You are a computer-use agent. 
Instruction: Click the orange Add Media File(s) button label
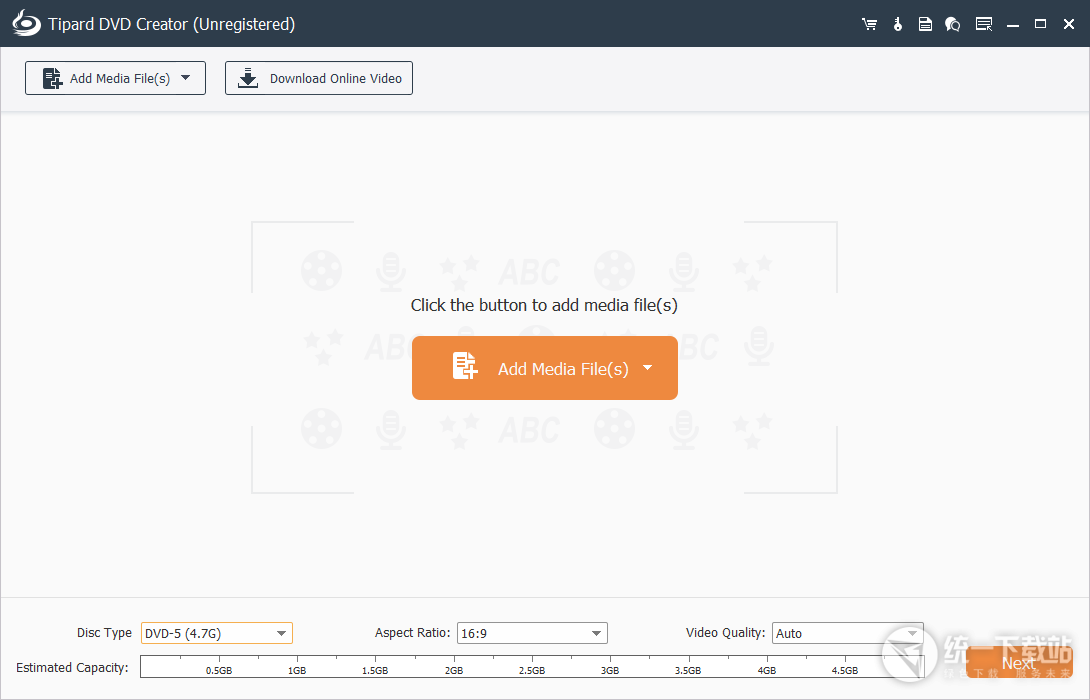click(563, 369)
